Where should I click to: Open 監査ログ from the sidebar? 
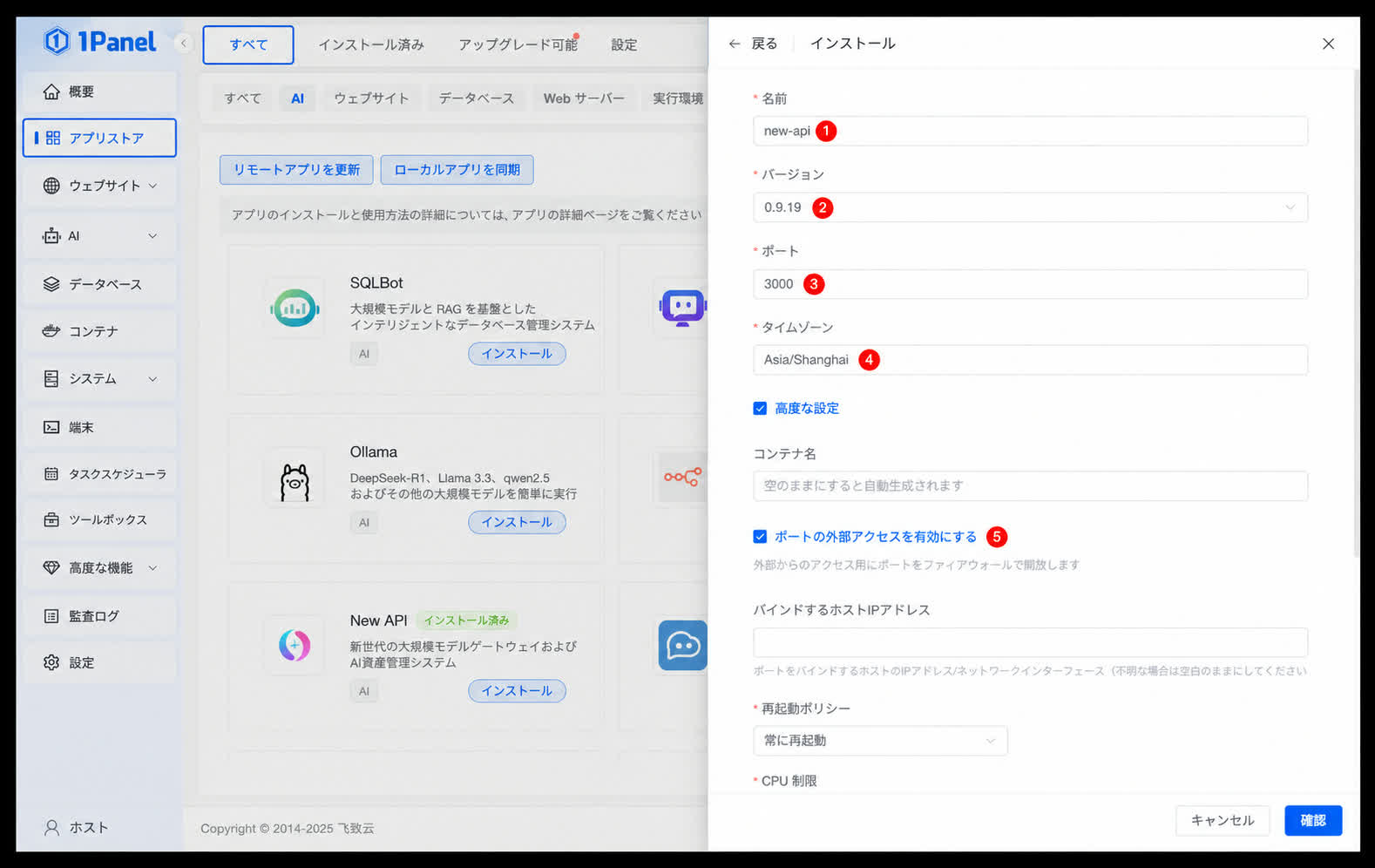[99, 616]
